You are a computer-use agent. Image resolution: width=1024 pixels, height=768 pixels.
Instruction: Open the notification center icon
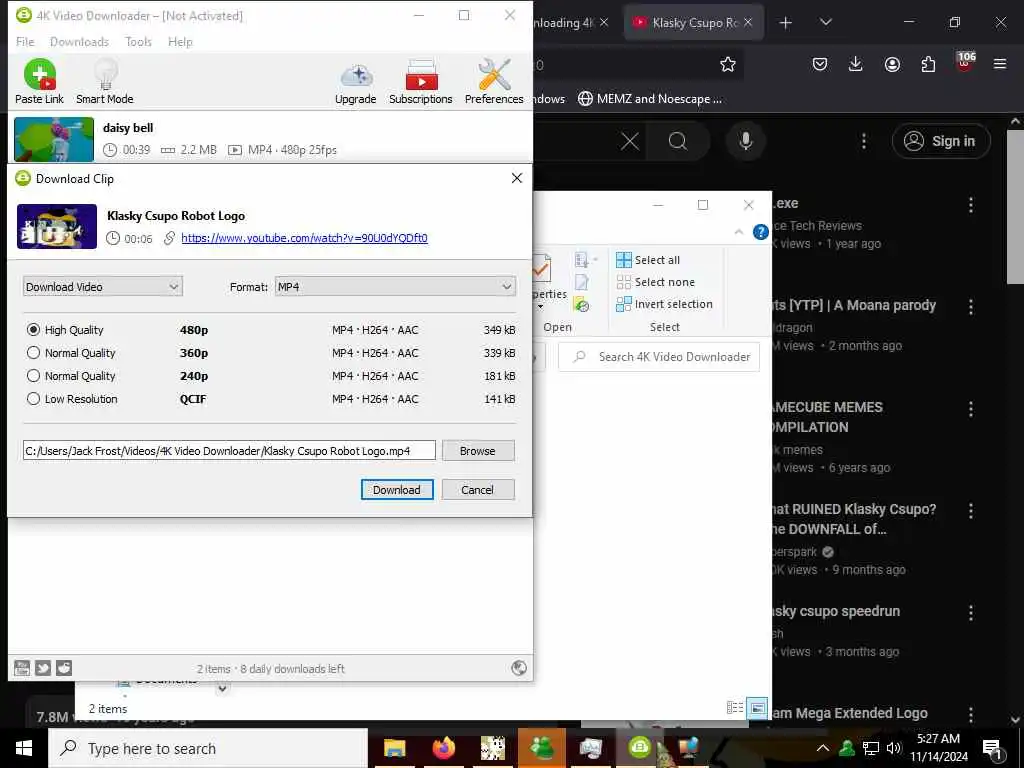(993, 748)
